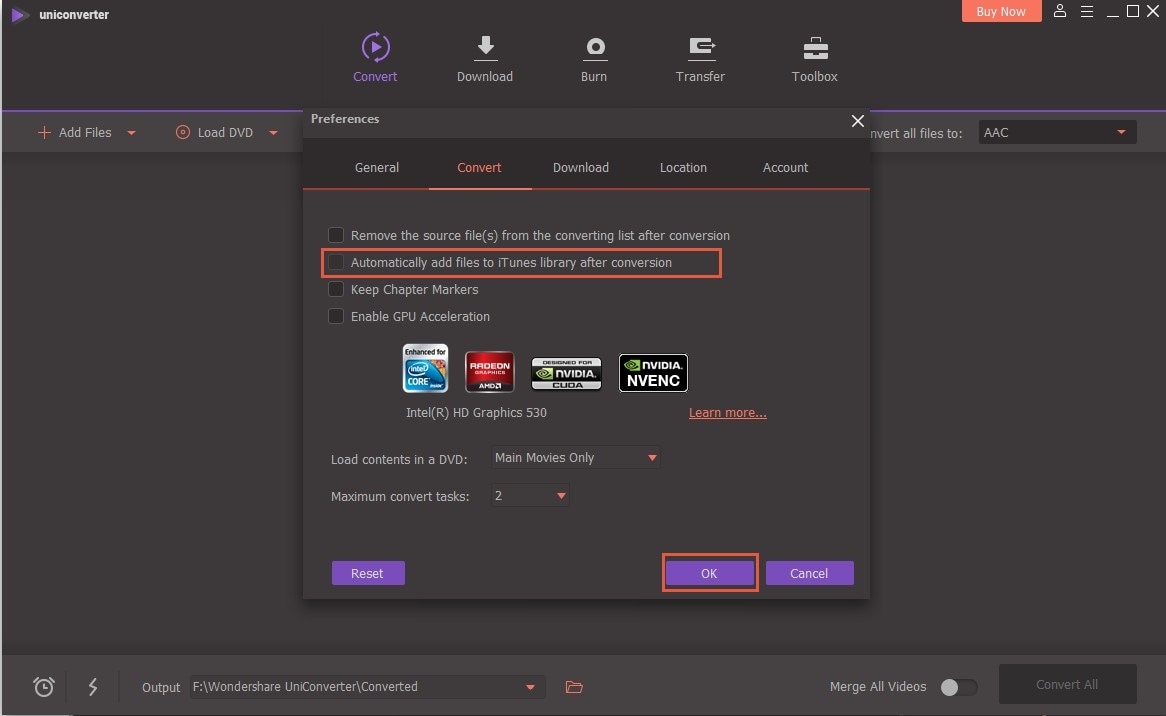Open the user account icon
This screenshot has width=1166, height=716.
[x=1060, y=11]
